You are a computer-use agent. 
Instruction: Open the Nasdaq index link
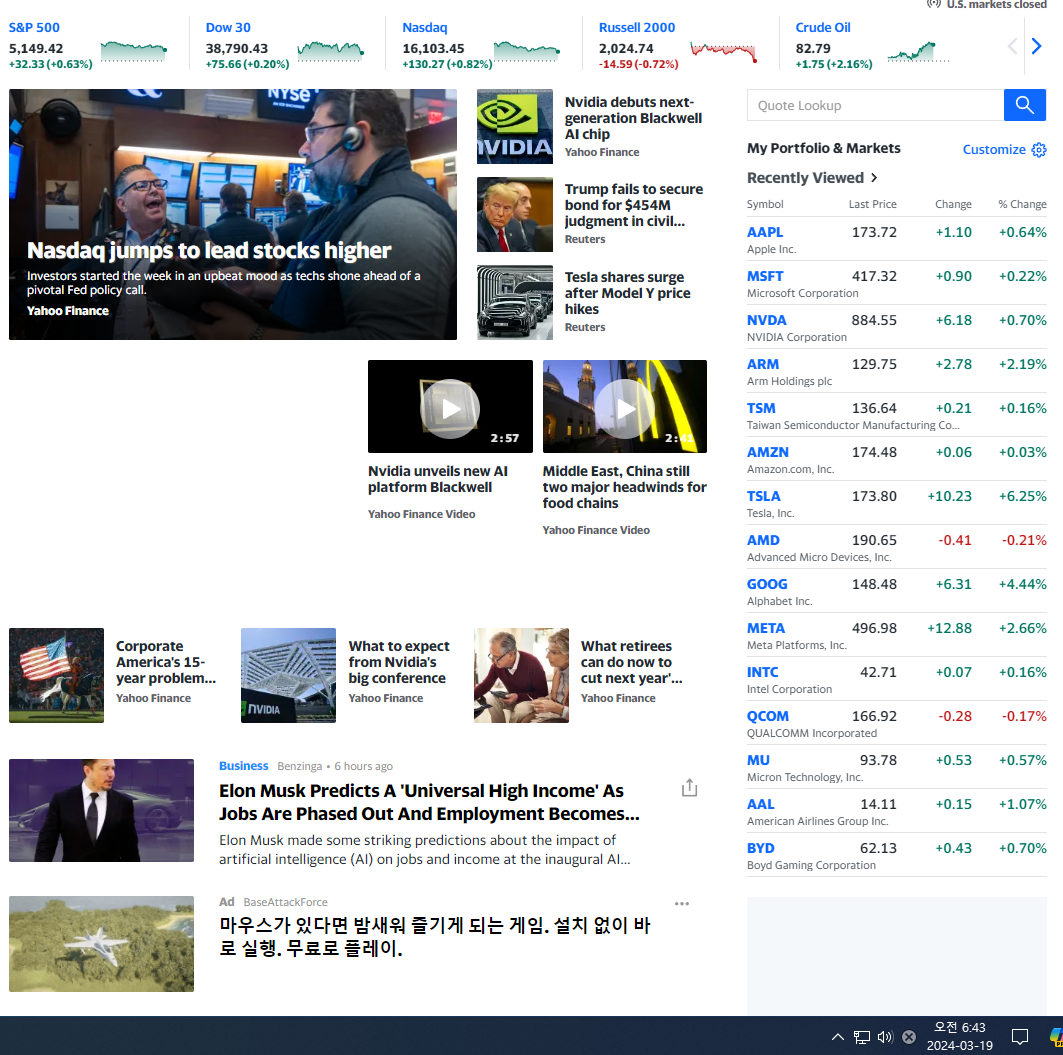tap(424, 28)
